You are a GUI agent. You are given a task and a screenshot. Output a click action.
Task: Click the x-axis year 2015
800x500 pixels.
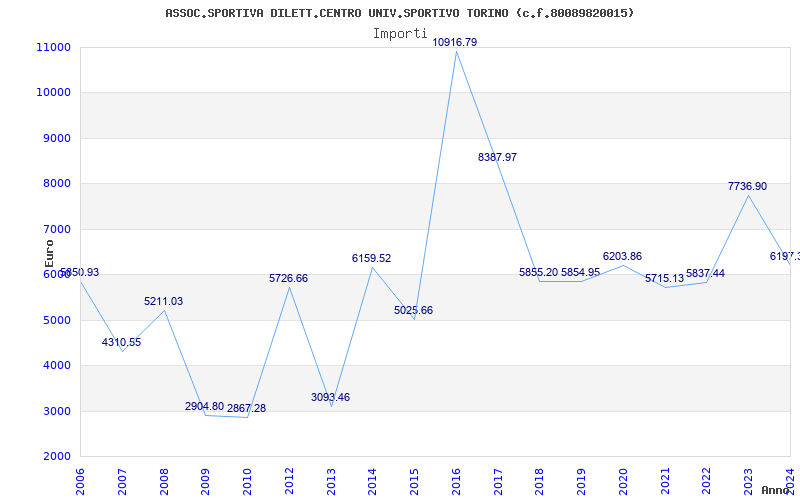pyautogui.click(x=414, y=482)
